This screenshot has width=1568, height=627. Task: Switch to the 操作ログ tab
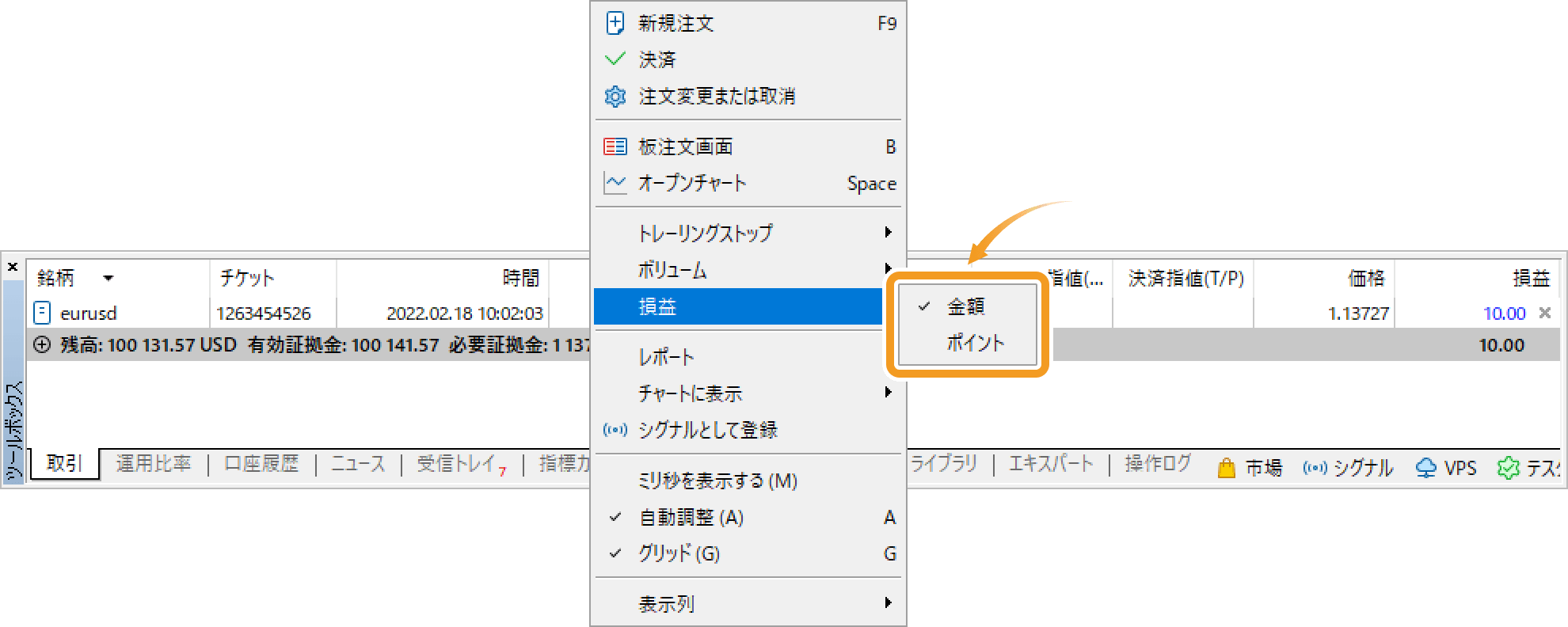[1158, 464]
